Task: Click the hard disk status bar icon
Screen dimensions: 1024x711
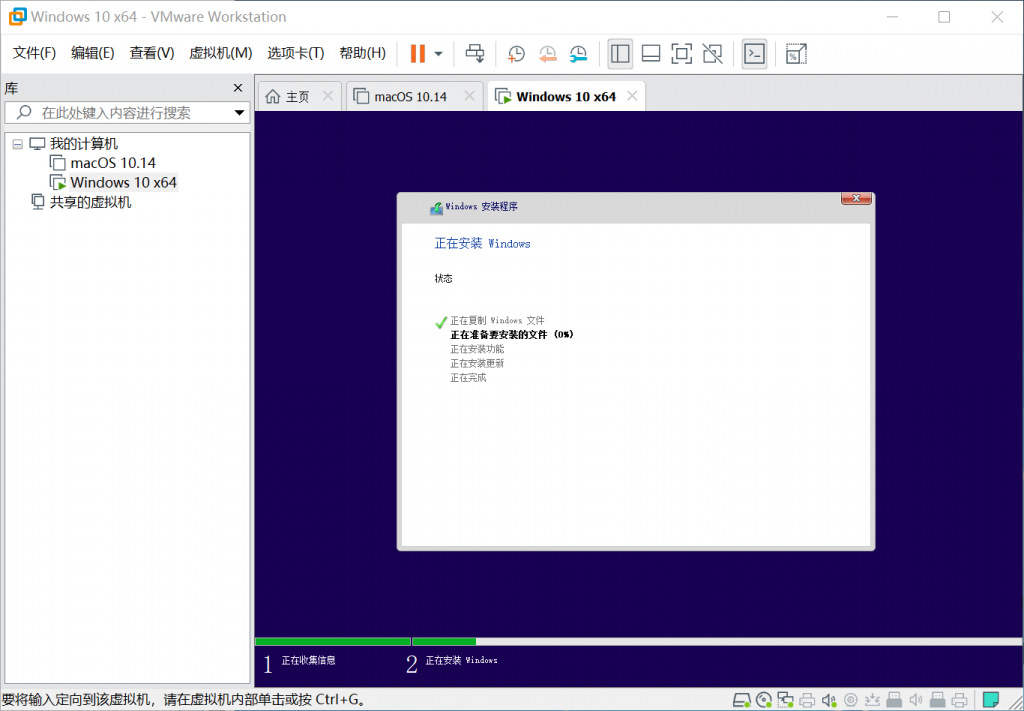Action: pos(741,699)
